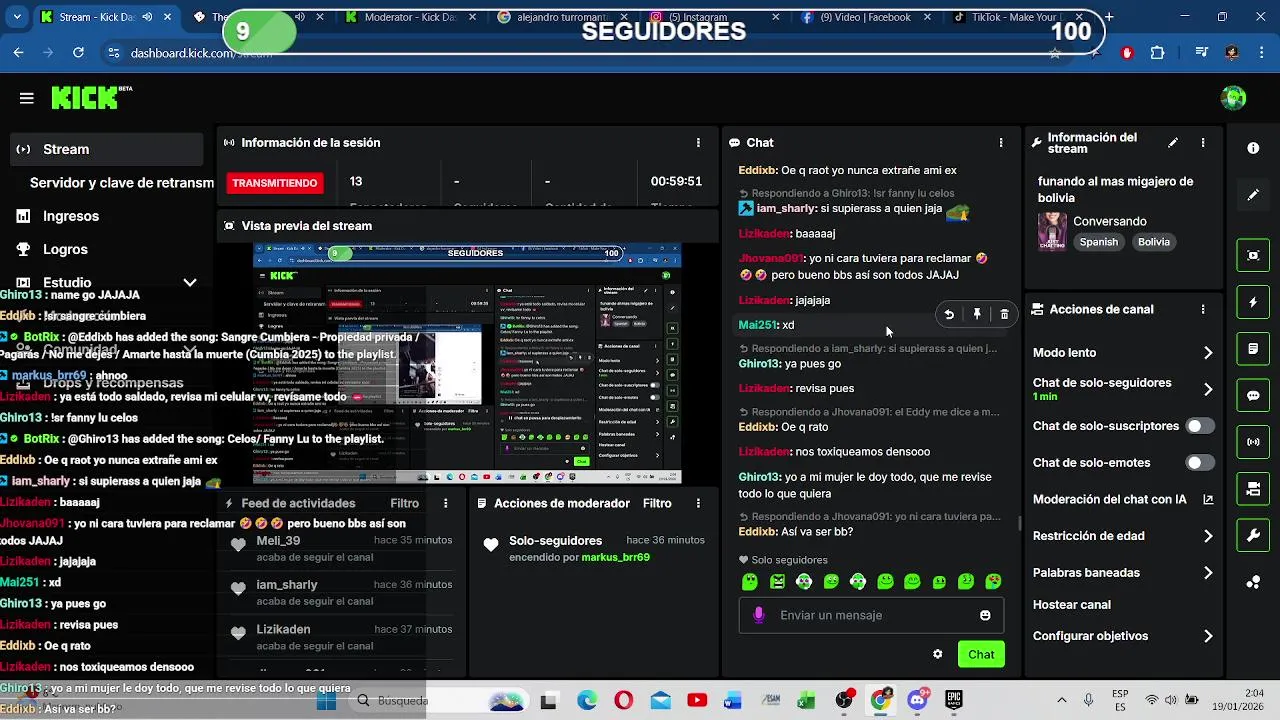Click the three-circles icon in right sidebar
The image size is (1280, 720).
(x=1253, y=583)
